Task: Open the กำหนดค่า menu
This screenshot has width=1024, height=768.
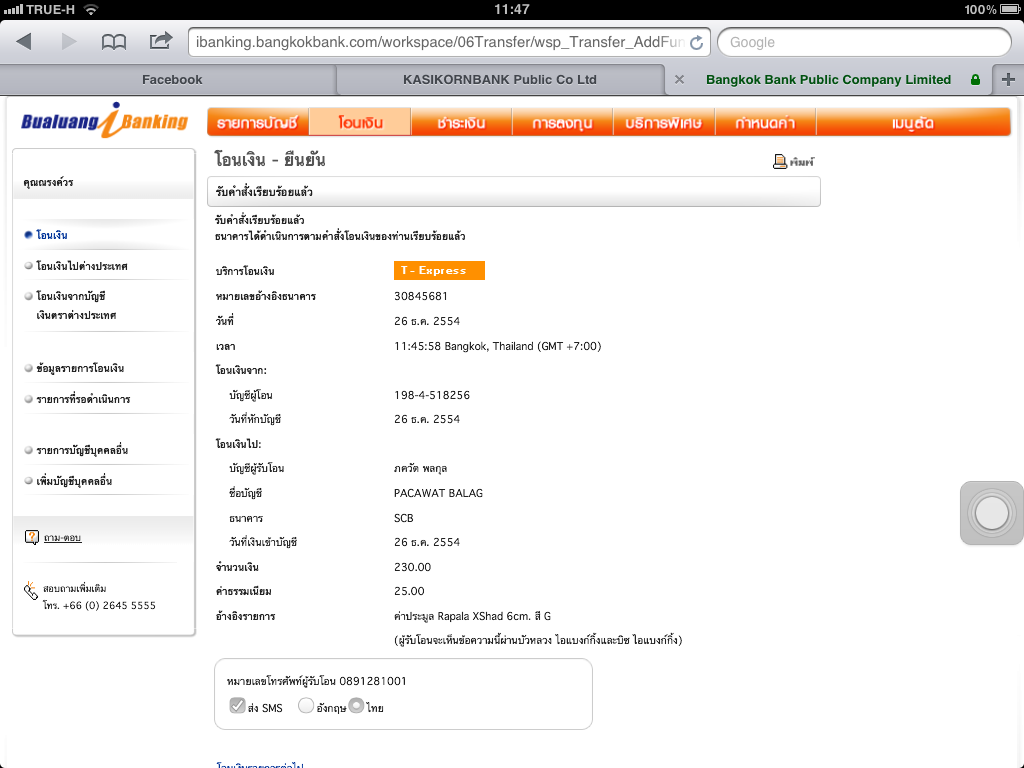Action: 765,123
